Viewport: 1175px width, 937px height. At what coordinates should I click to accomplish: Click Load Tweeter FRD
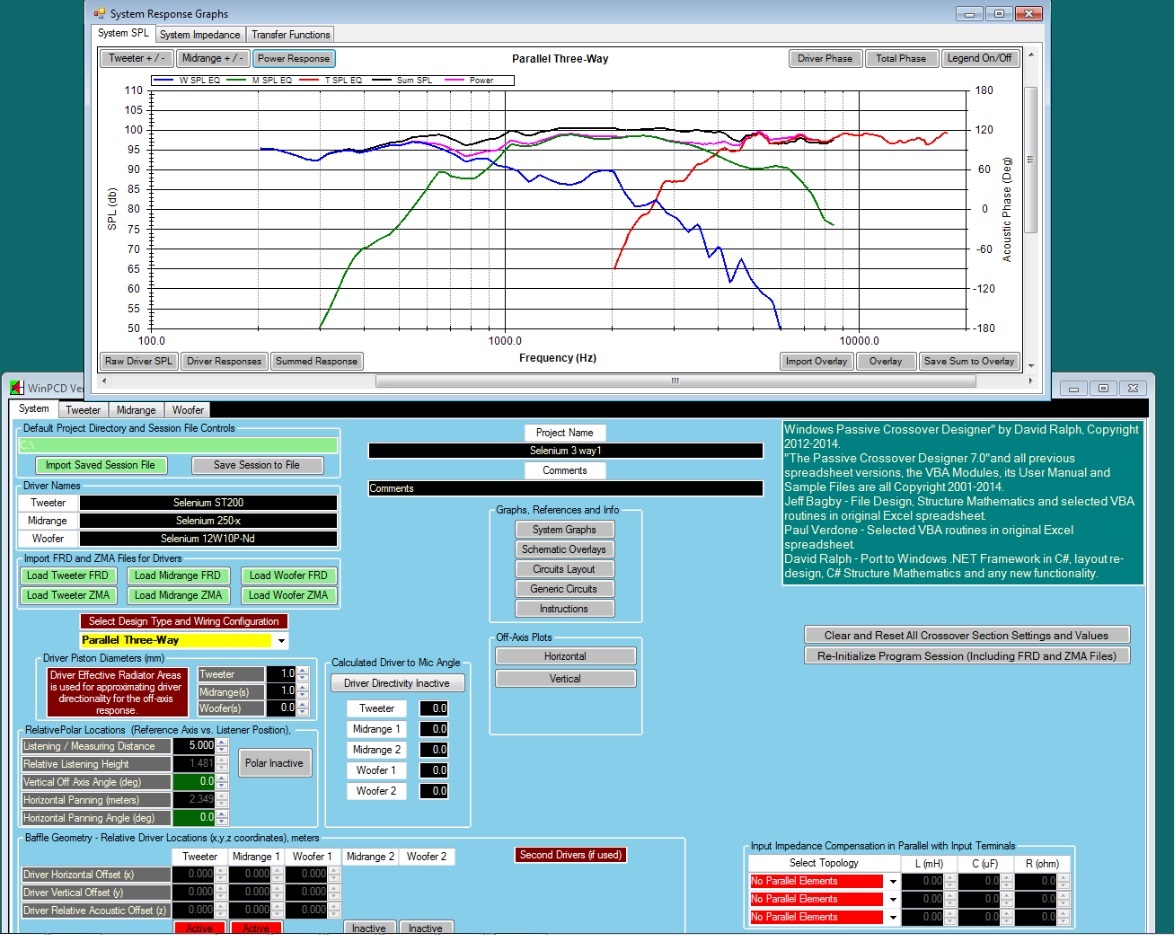pyautogui.click(x=67, y=576)
